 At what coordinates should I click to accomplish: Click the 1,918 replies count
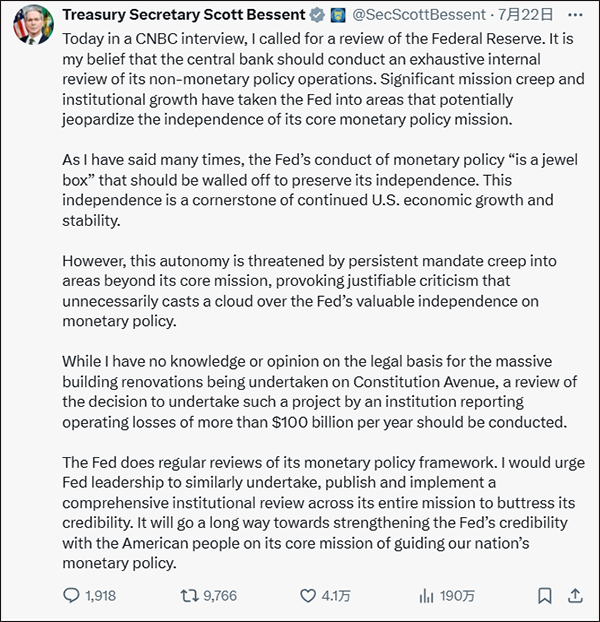coord(100,596)
